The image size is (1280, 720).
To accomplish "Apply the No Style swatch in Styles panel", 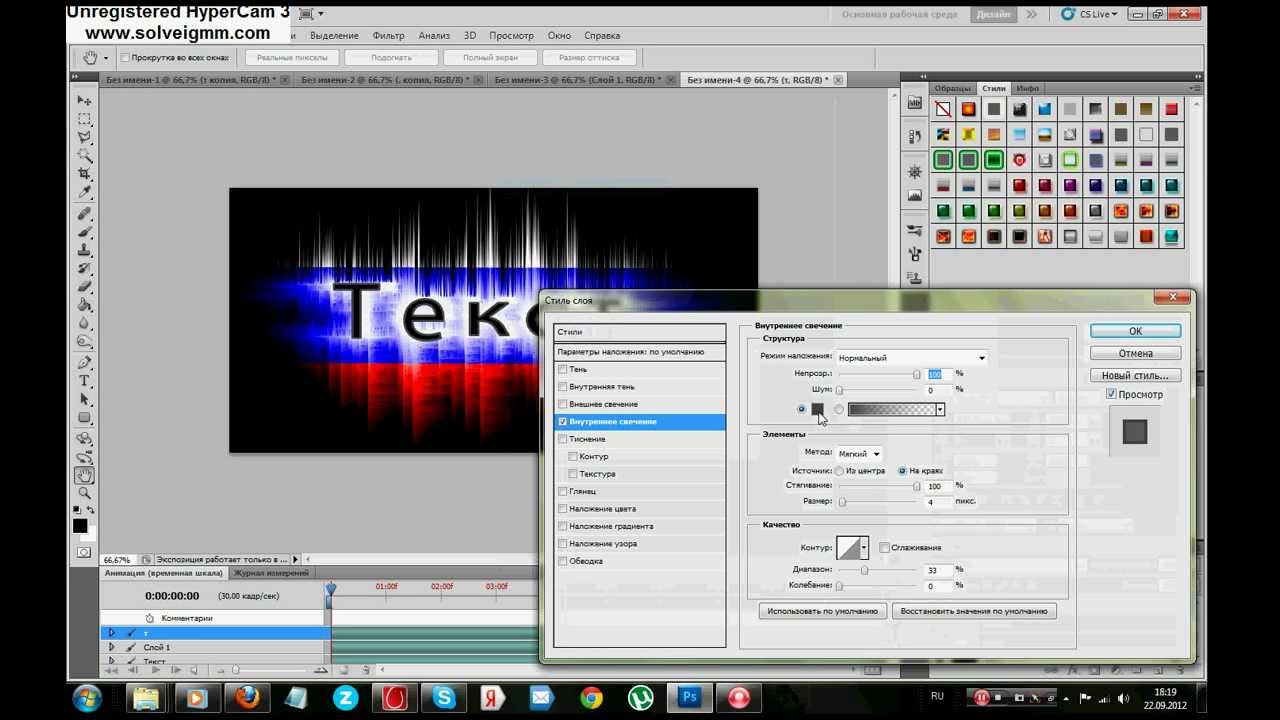I will pyautogui.click(x=943, y=109).
